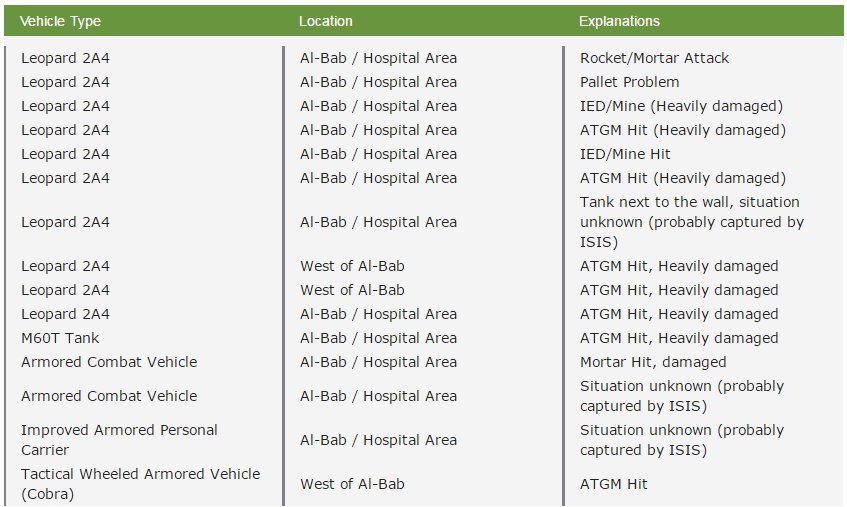Click the 'IED/Mine (Heavily damaged)' entry
Viewport: 847px width, 507px height.
681,106
